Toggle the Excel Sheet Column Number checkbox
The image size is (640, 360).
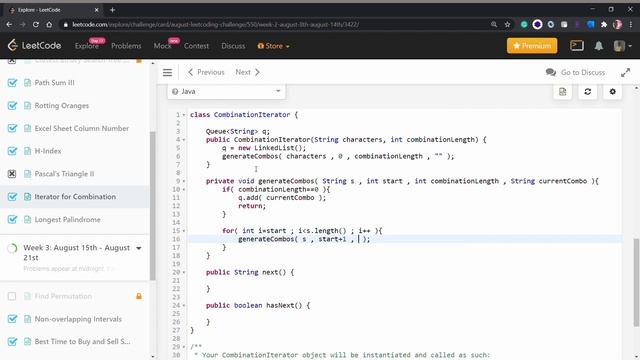point(12,128)
